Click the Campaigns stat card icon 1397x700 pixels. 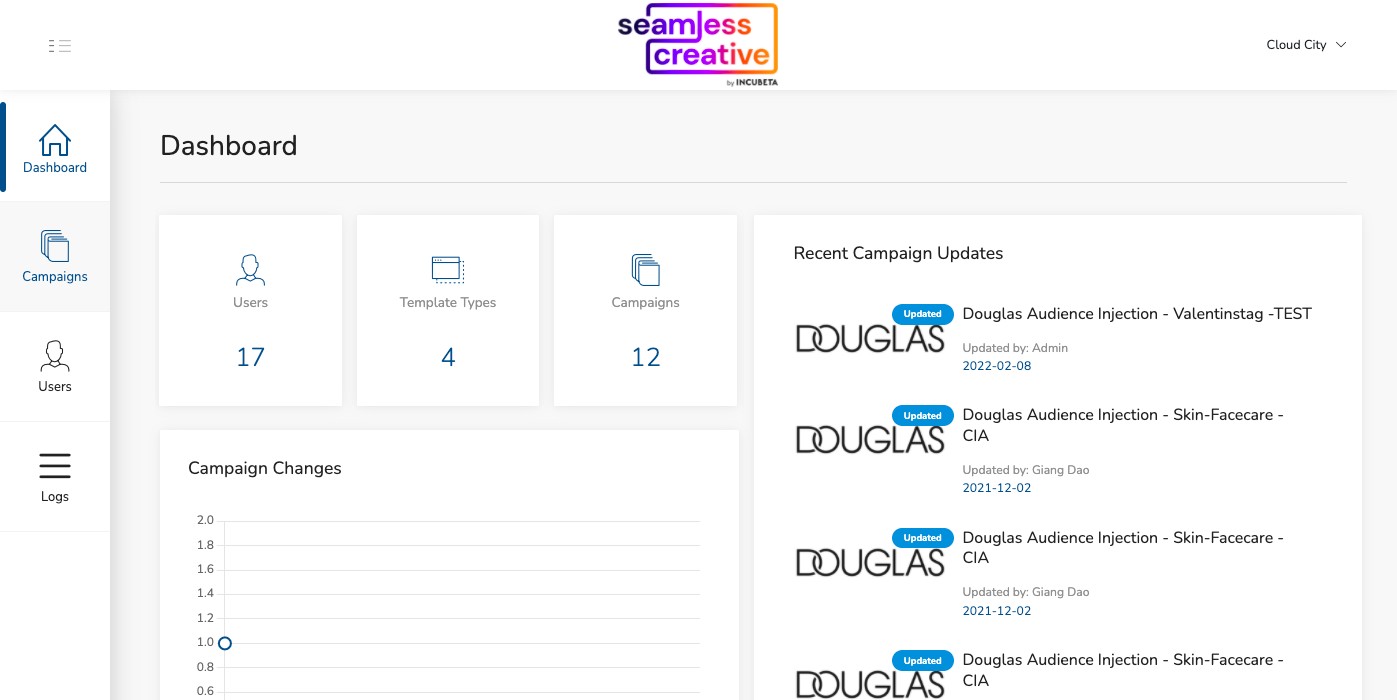(645, 269)
